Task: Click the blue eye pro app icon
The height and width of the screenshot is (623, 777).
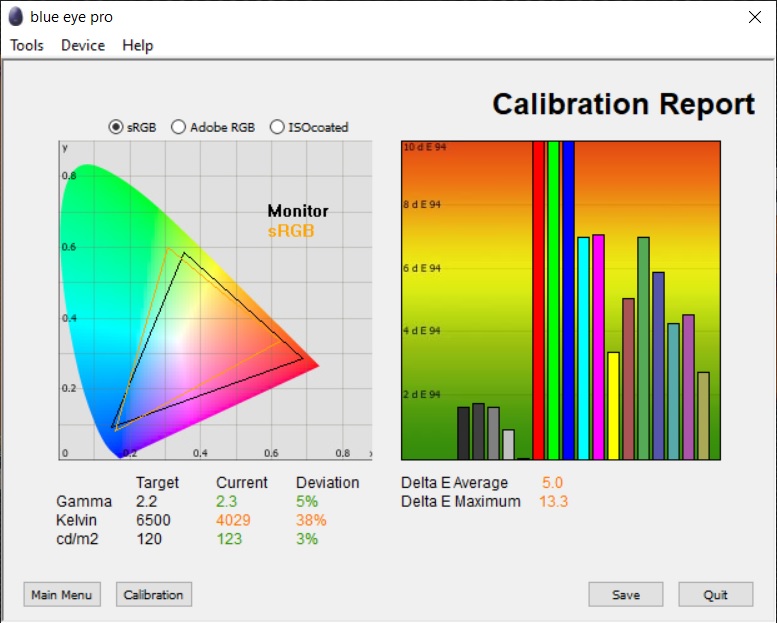Action: click(16, 17)
